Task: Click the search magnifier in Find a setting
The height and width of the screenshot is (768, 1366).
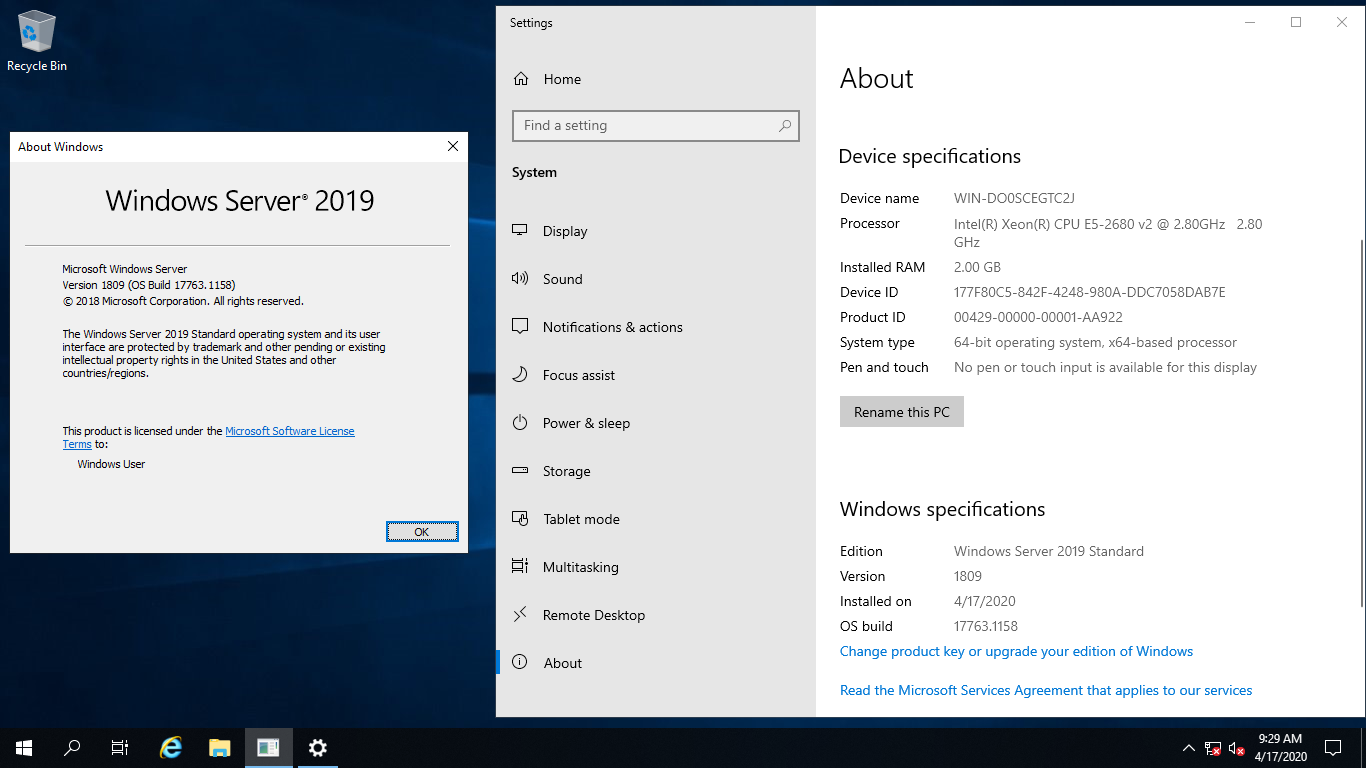Action: [x=785, y=126]
